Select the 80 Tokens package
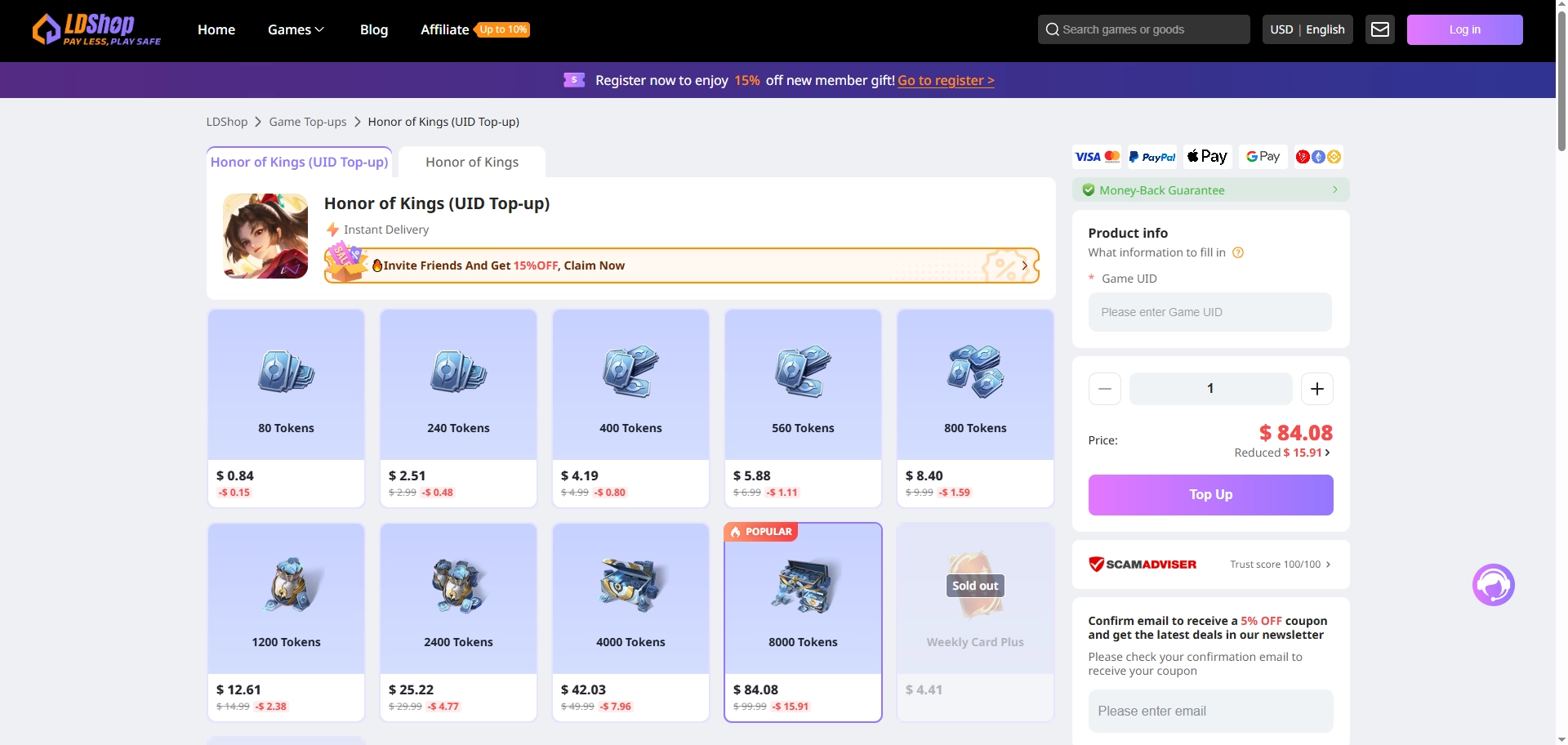Viewport: 1568px width, 745px height. click(286, 408)
